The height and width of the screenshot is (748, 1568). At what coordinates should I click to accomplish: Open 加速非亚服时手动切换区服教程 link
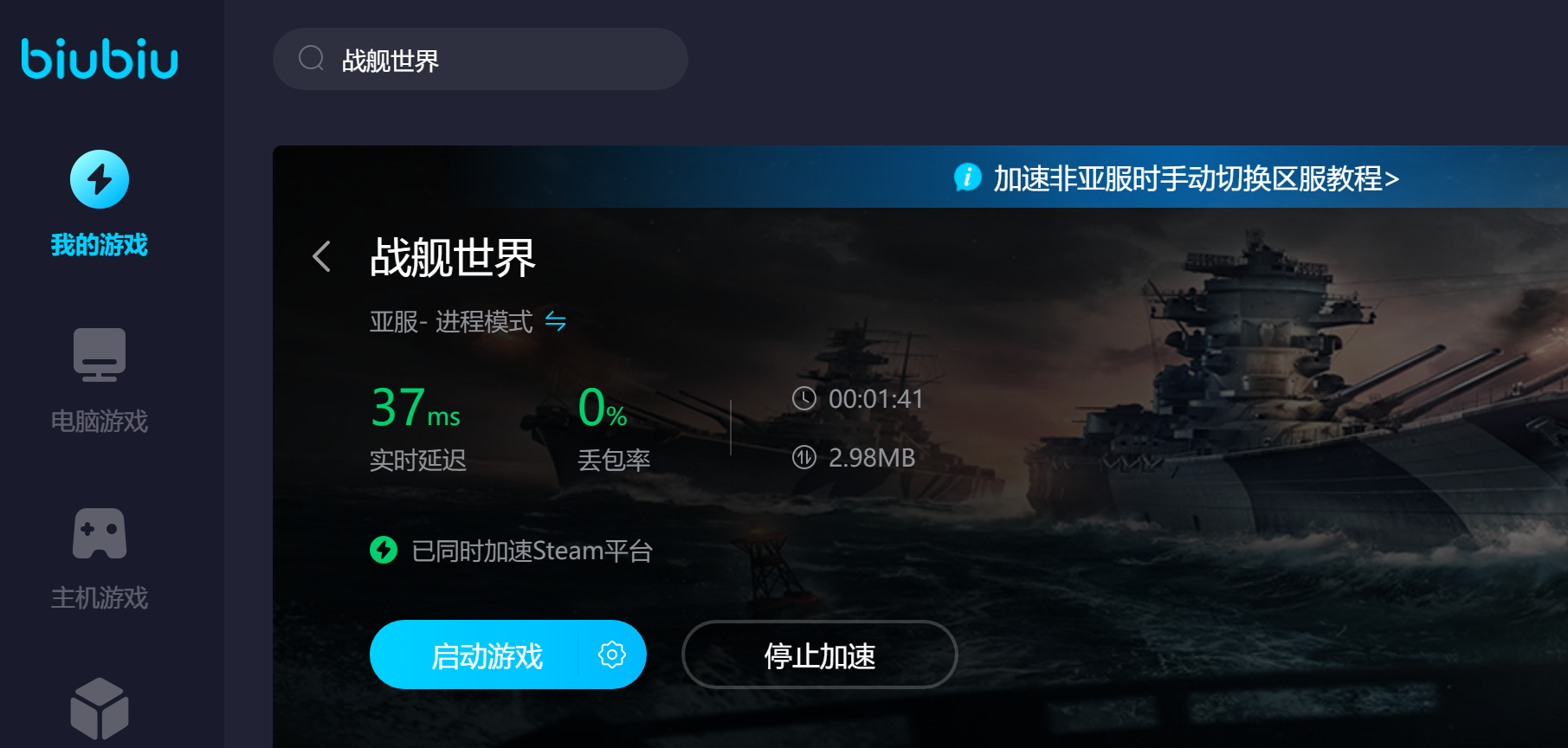1196,178
